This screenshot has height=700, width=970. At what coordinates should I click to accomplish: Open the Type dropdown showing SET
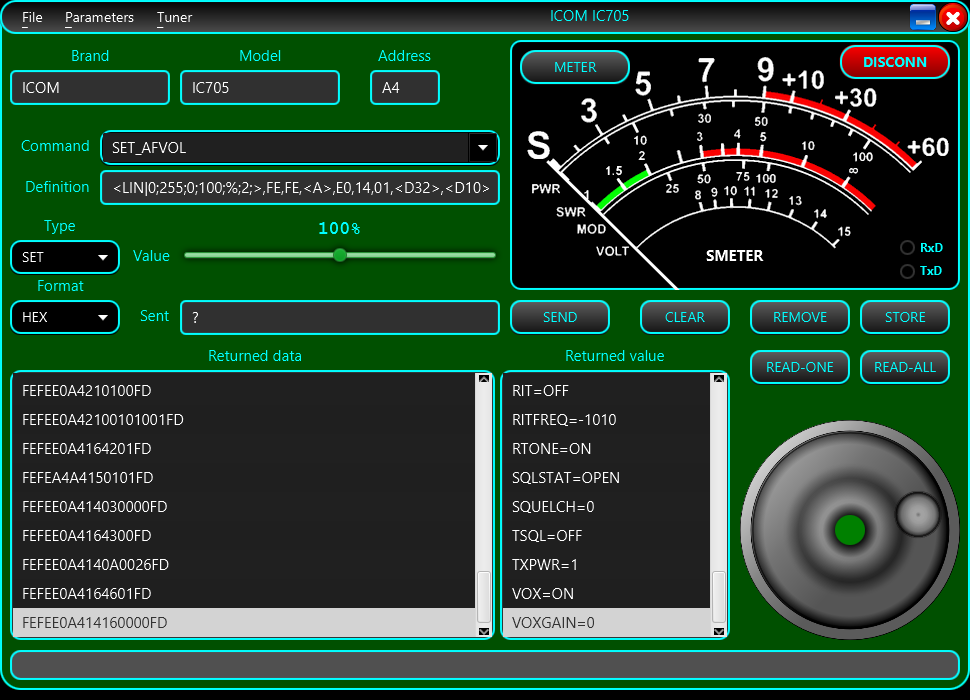click(65, 257)
